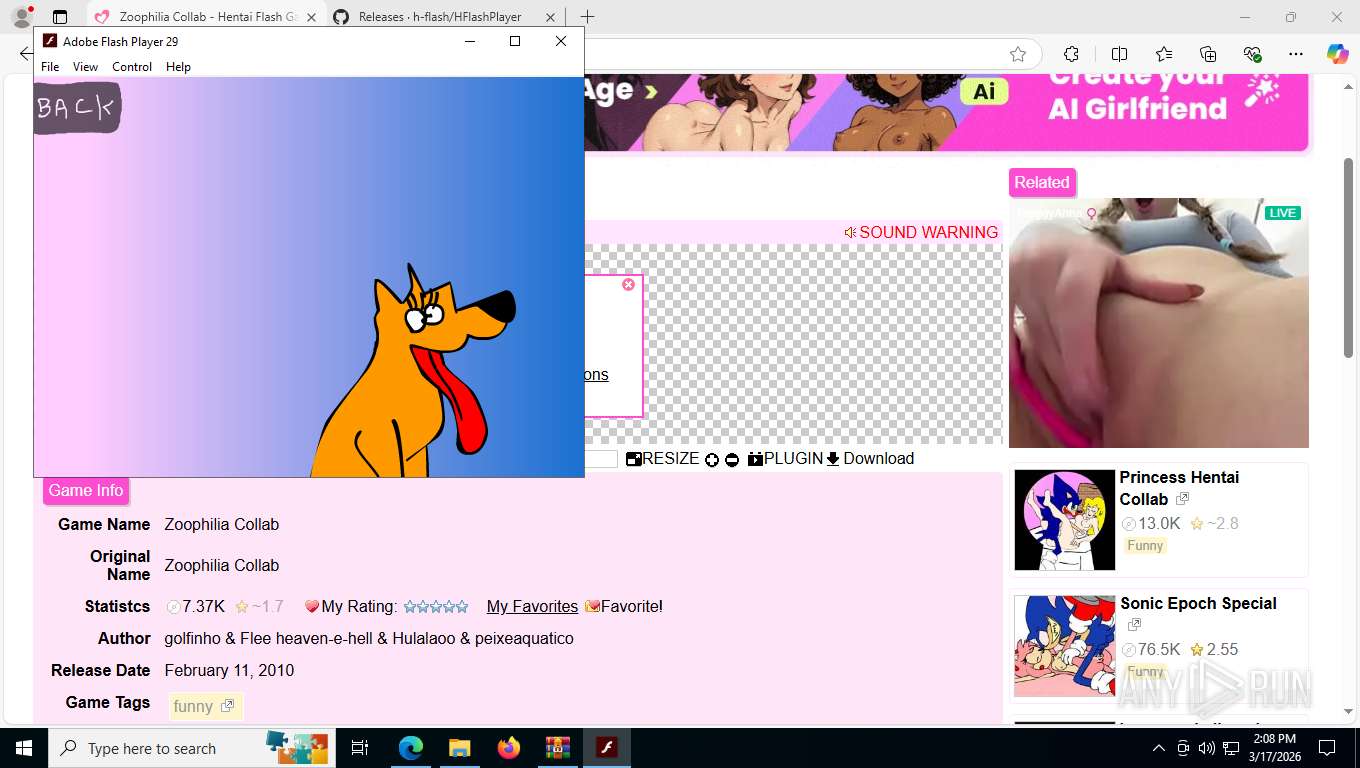
Task: Open the notification center icon
Action: coord(1327,748)
